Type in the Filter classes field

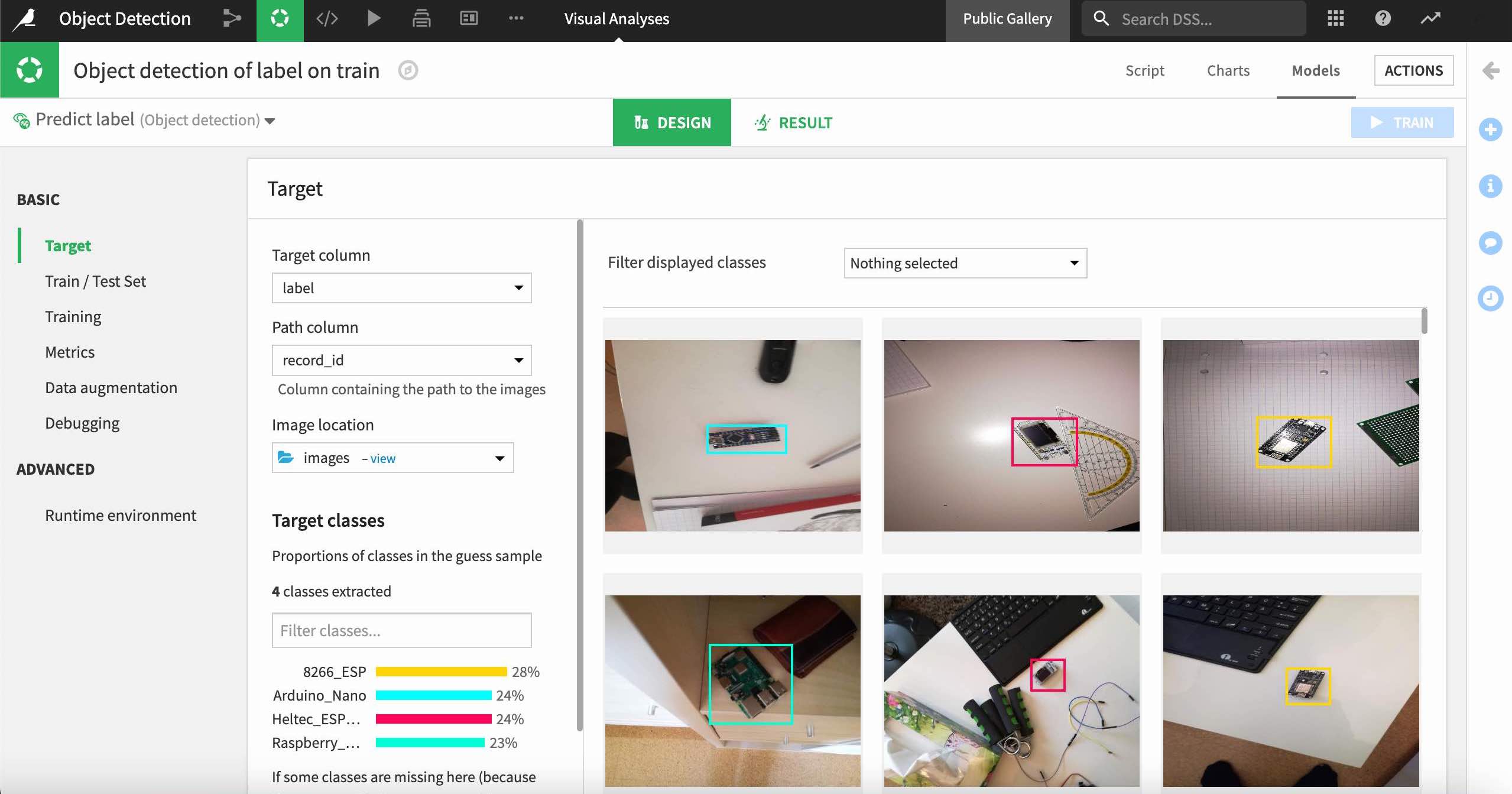tap(401, 630)
